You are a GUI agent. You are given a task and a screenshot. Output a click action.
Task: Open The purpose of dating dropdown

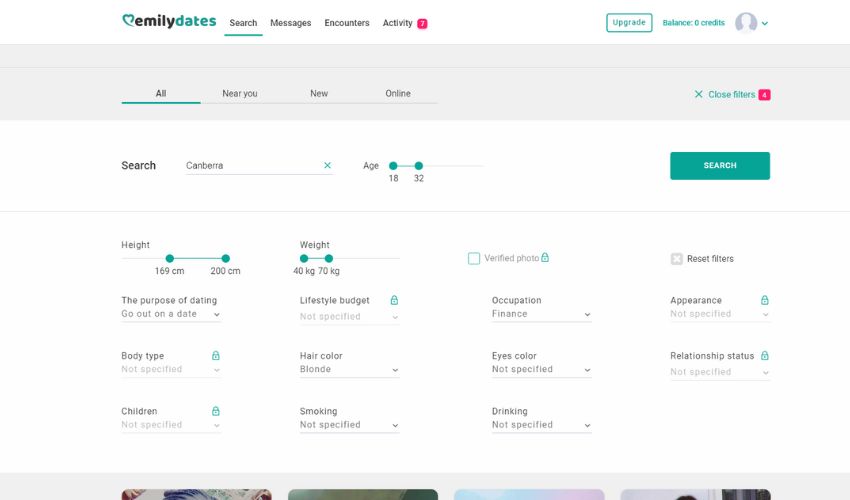[x=171, y=314]
